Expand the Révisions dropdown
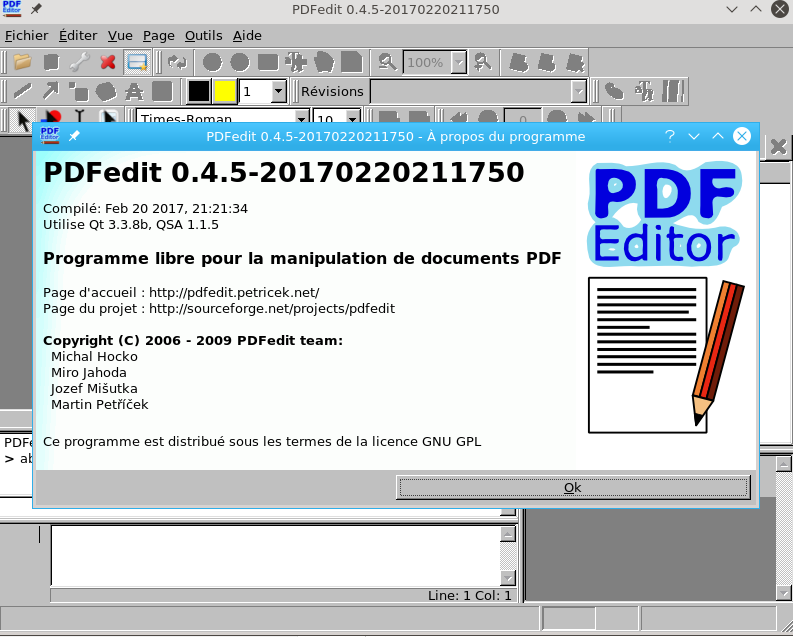 click(578, 92)
